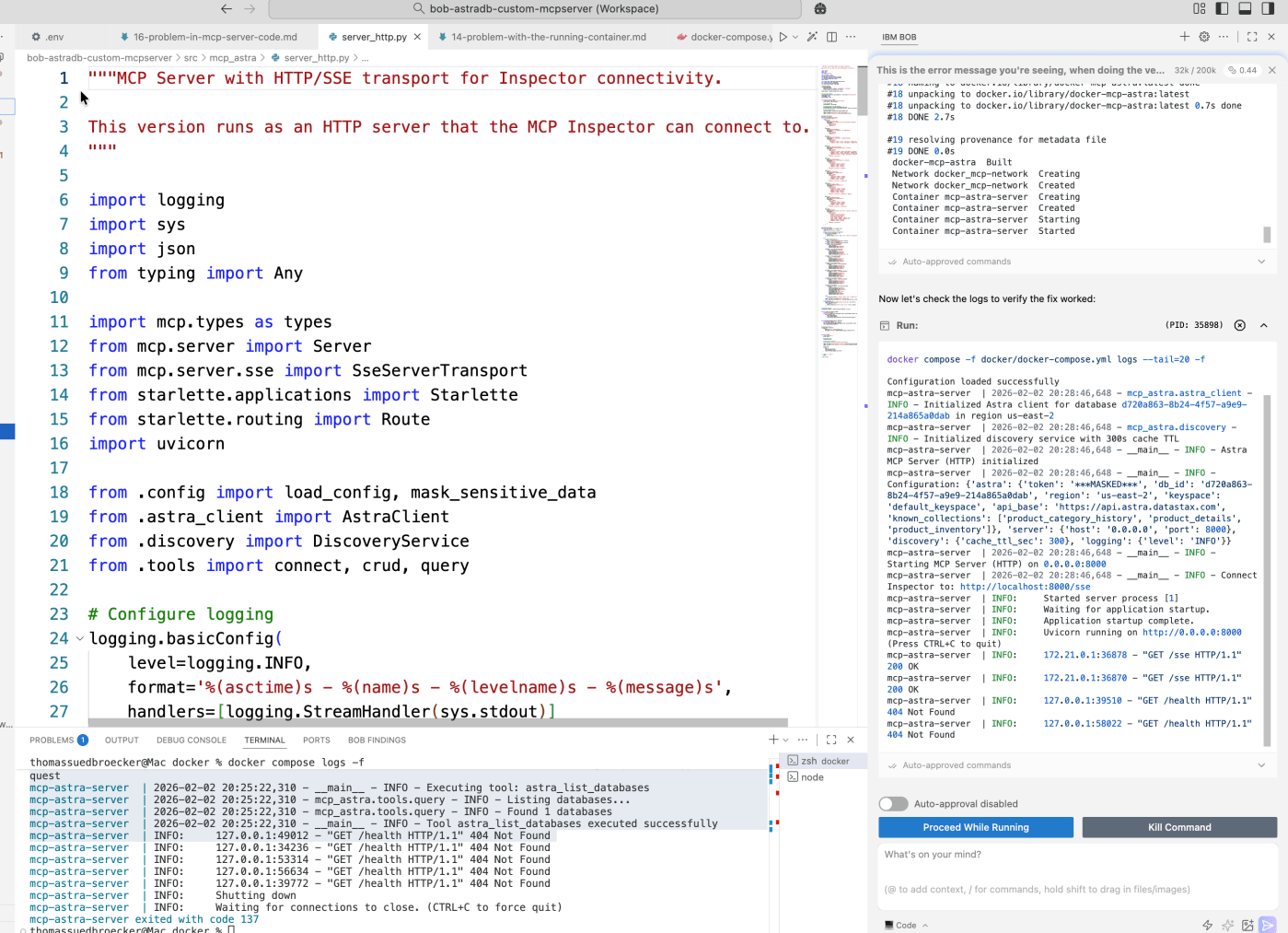This screenshot has width=1288, height=933.
Task: Click the enhance prompt sparkle icon
Action: click(1227, 925)
